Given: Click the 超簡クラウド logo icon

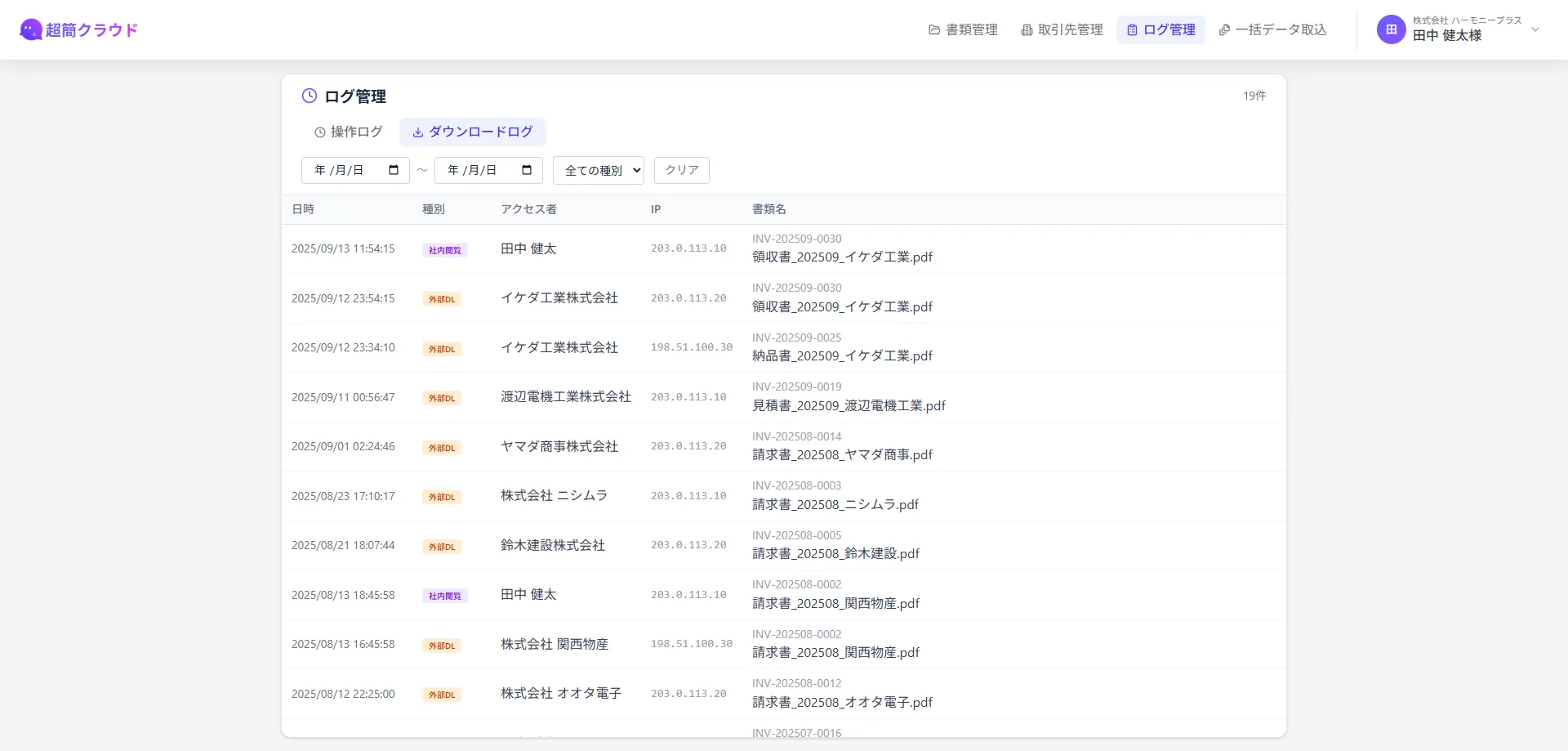Looking at the screenshot, I should tap(30, 30).
